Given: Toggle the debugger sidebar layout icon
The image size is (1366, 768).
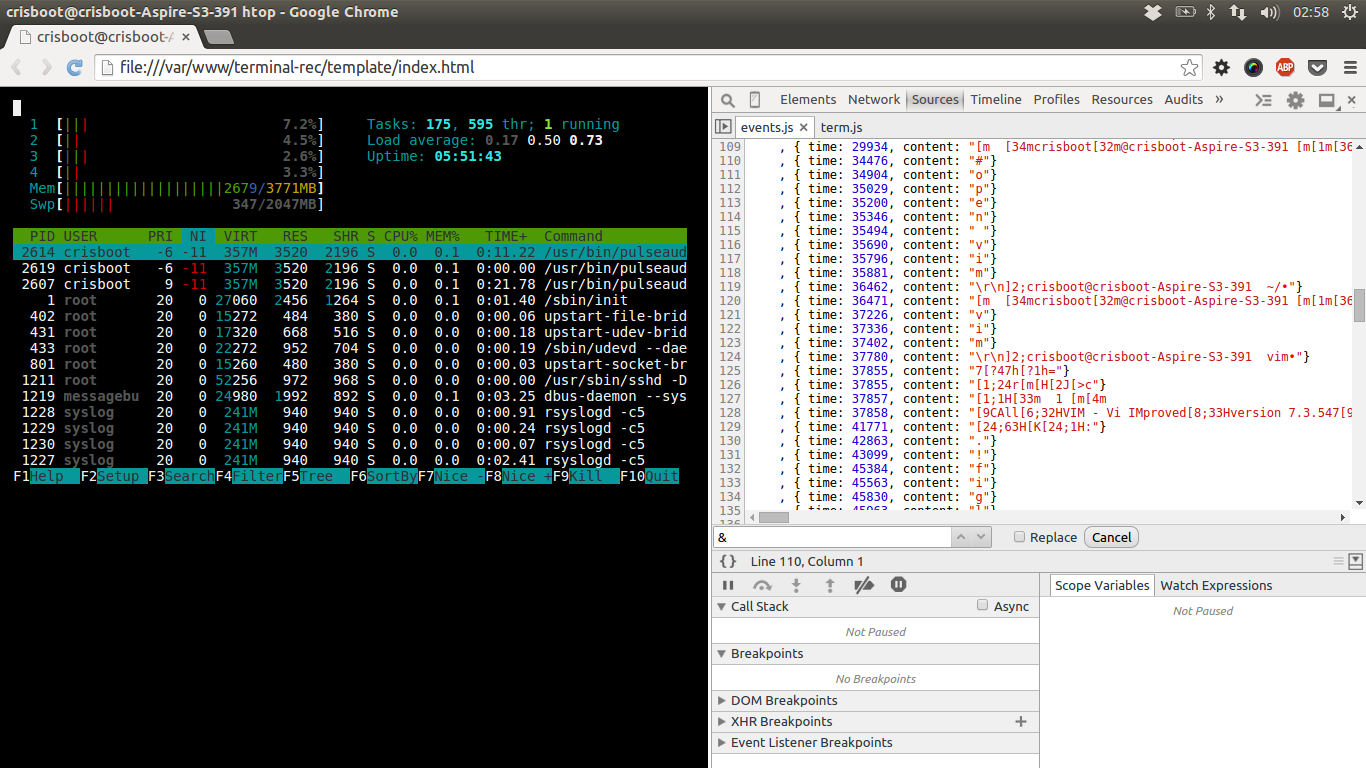Looking at the screenshot, I should (x=1356, y=561).
